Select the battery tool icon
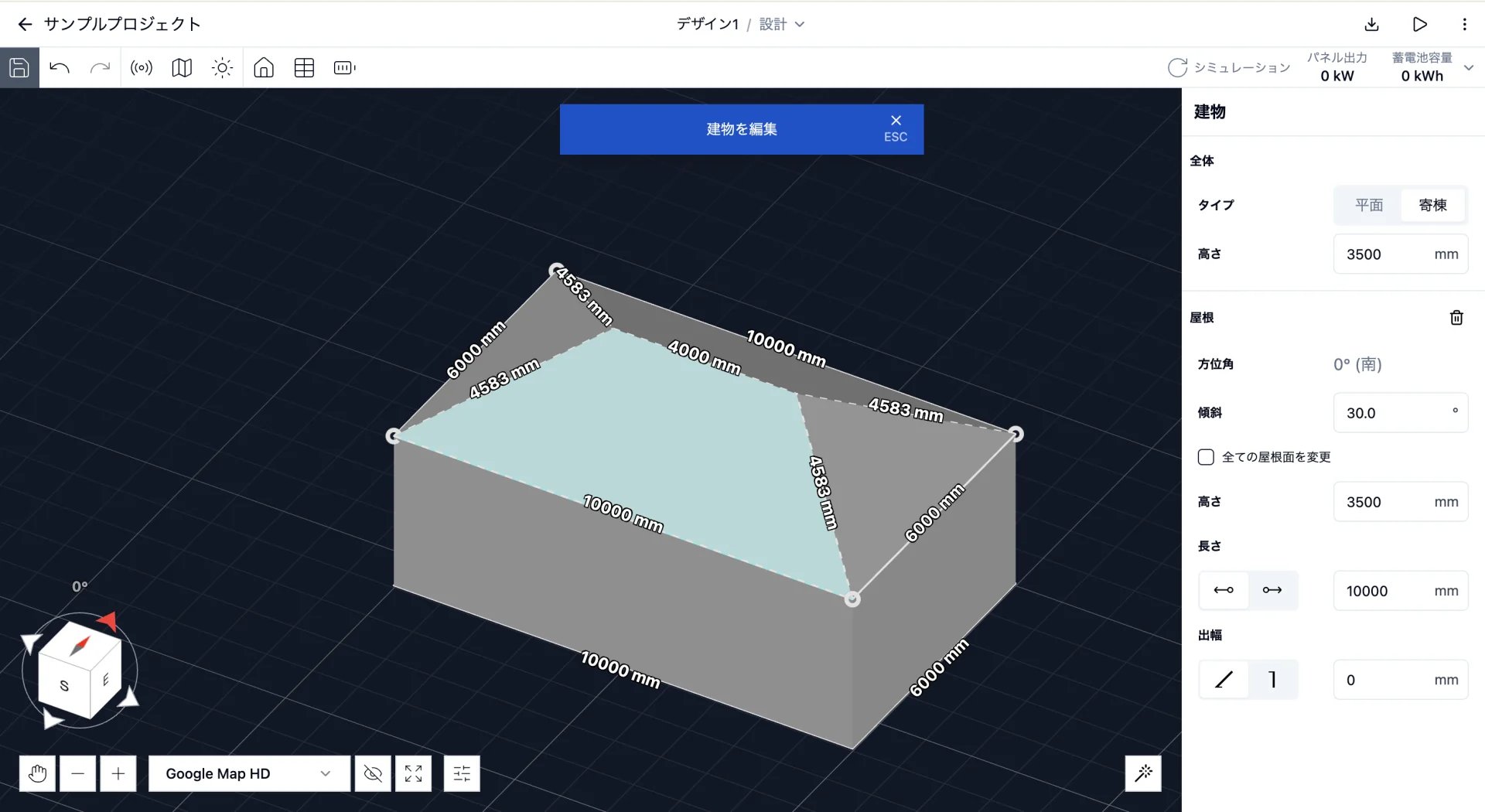Viewport: 1485px width, 812px height. coord(344,68)
